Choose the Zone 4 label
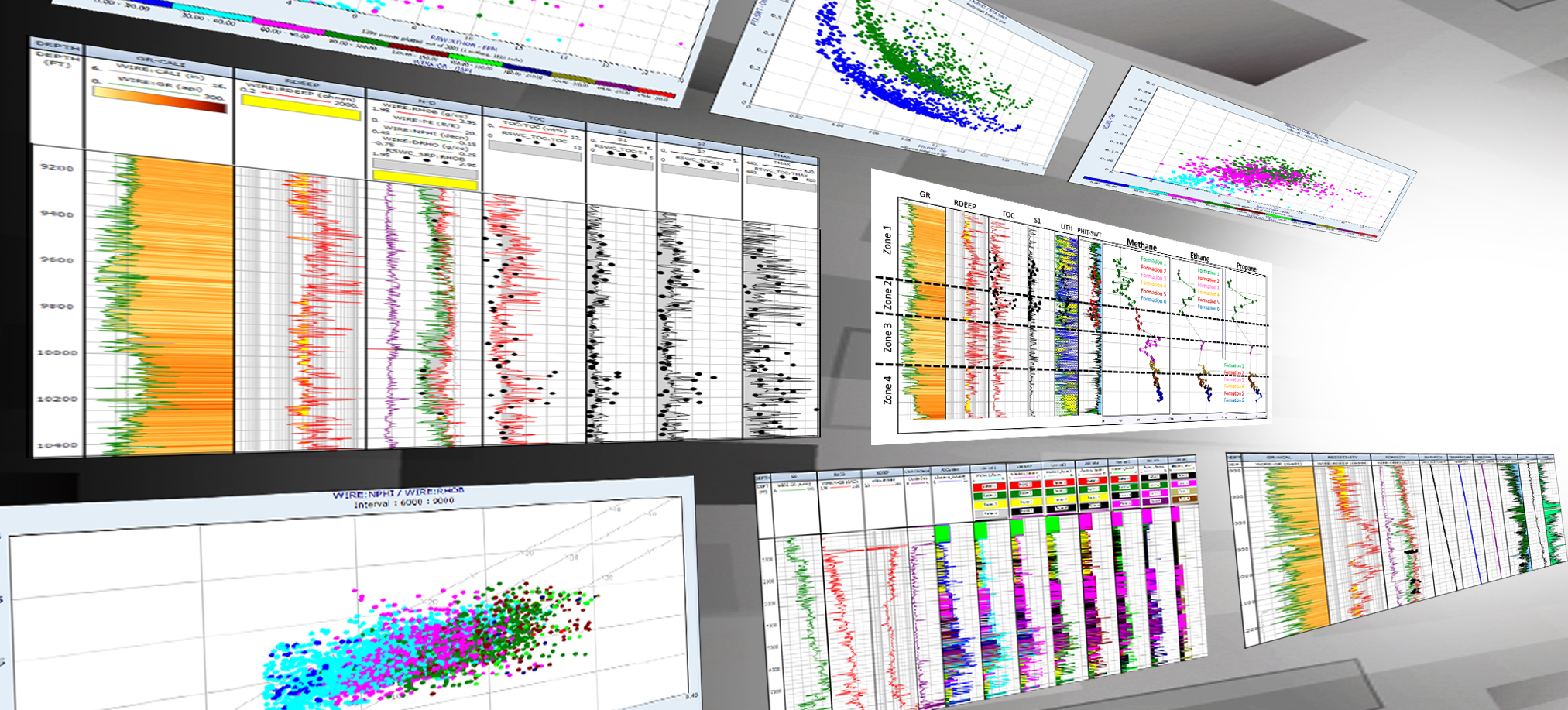Image resolution: width=1568 pixels, height=710 pixels. click(x=887, y=390)
